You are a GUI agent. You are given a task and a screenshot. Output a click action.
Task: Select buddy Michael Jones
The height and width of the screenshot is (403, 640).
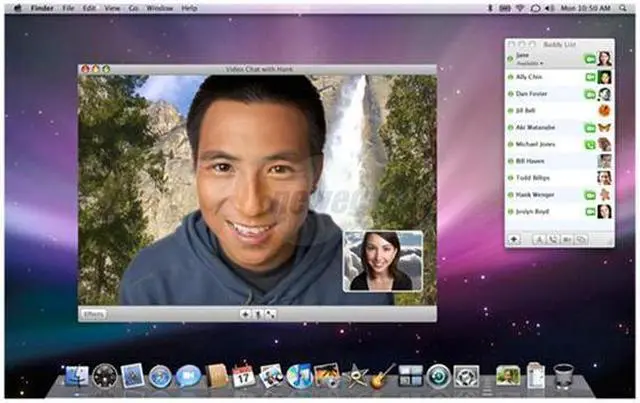[x=559, y=144]
